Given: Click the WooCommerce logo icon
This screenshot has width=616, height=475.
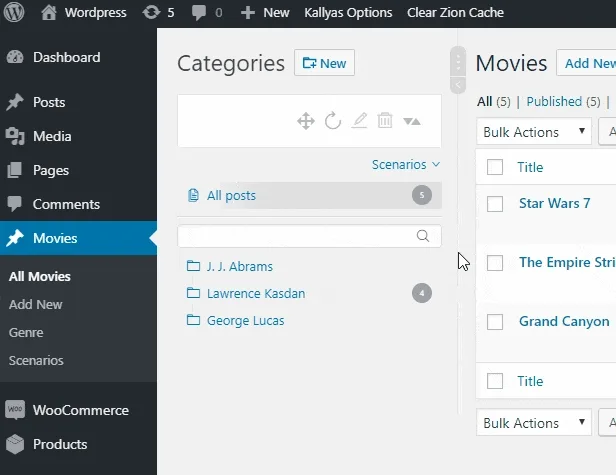Looking at the screenshot, I should click(x=15, y=410).
